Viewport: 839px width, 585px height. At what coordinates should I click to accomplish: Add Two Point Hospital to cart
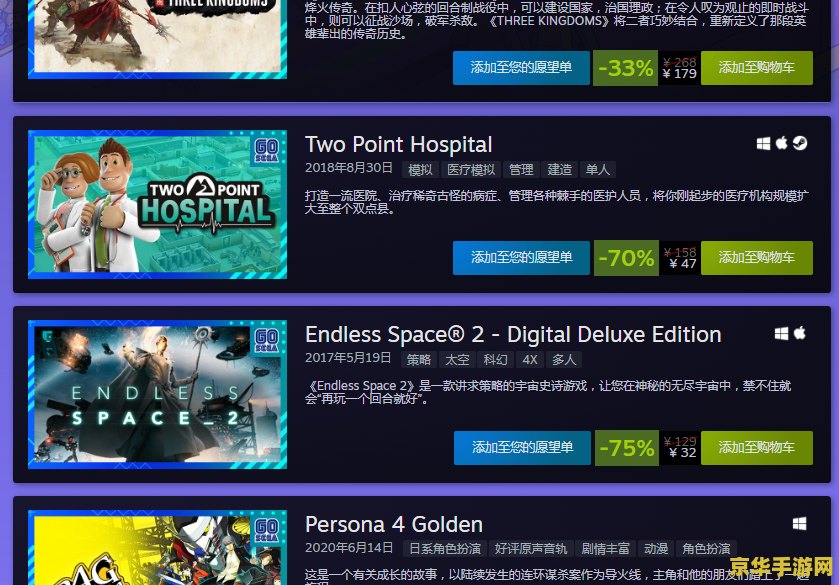757,257
